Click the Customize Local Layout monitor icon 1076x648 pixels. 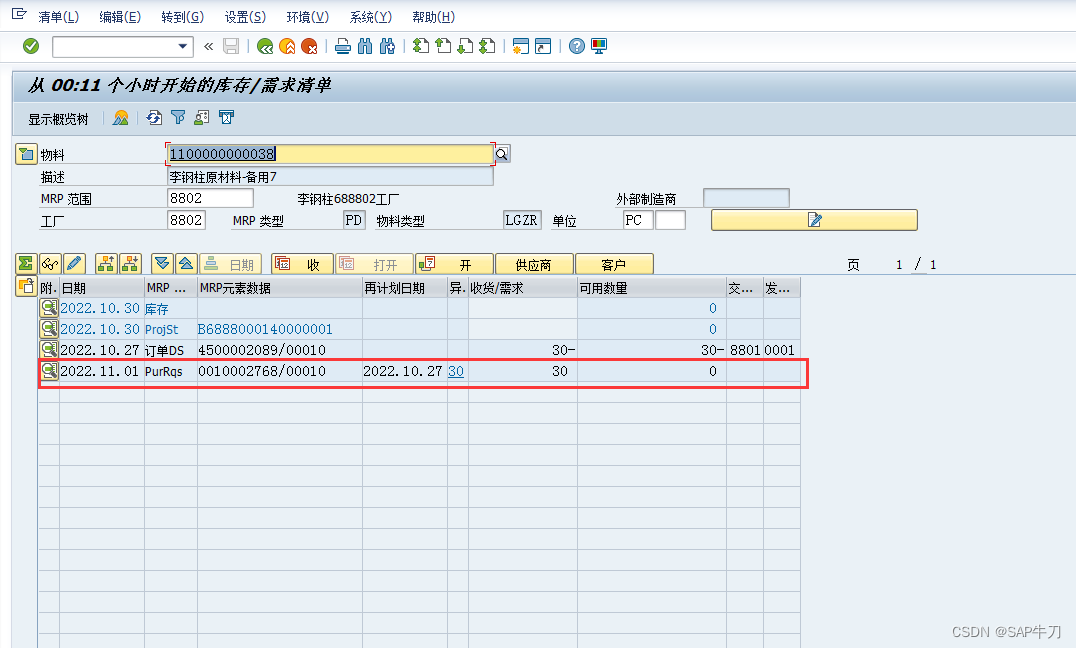tap(599, 46)
